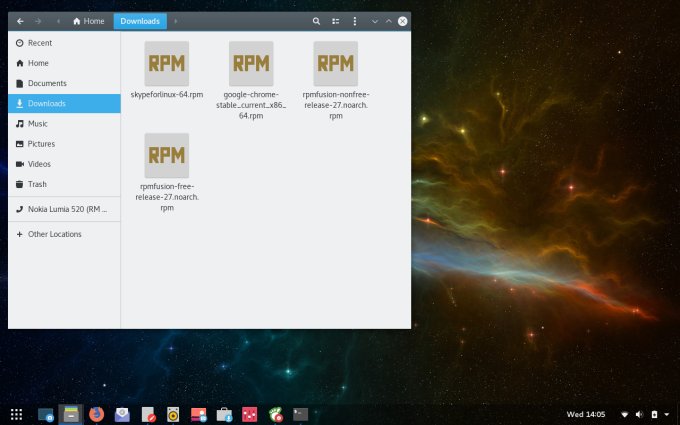This screenshot has height=425, width=680.
Task: Click the left path-scroll arrow before Home
Action: (x=58, y=21)
